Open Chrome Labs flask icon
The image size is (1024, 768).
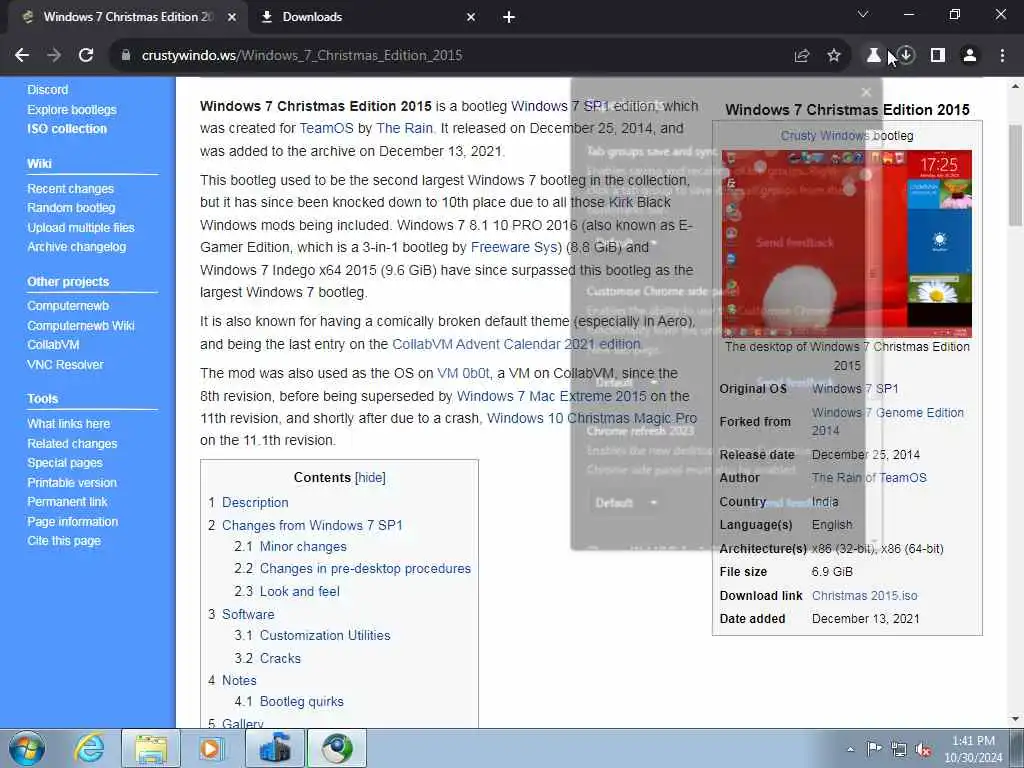point(873,56)
